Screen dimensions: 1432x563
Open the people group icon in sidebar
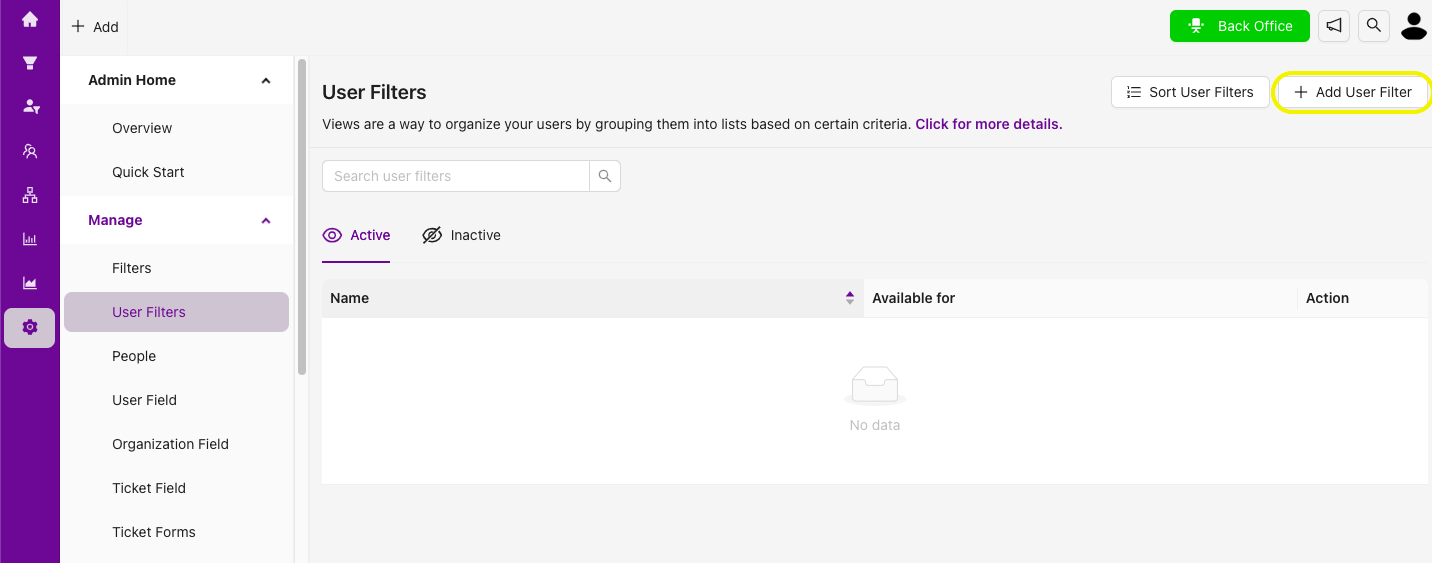pyautogui.click(x=30, y=151)
